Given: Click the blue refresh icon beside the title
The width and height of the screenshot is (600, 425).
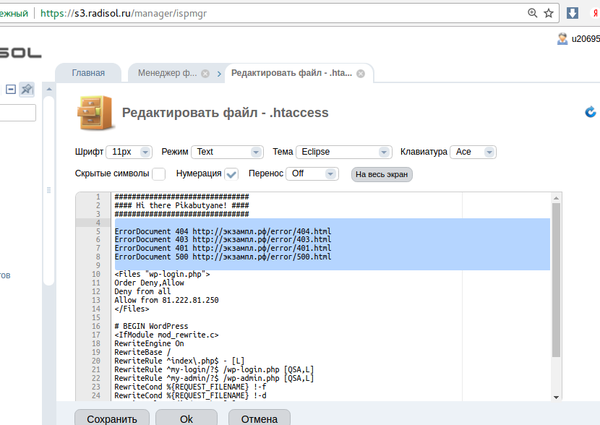Looking at the screenshot, I should [x=590, y=113].
